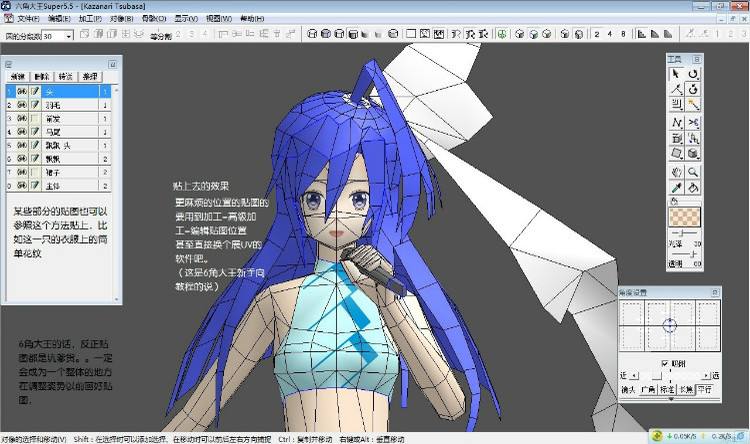750x444 pixels.
Task: Switch to second shaded cube display mode
Action: click(326, 34)
